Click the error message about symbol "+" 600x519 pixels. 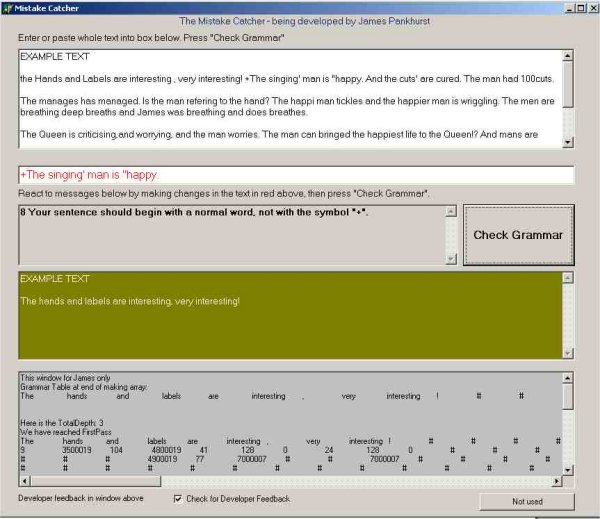(x=194, y=212)
